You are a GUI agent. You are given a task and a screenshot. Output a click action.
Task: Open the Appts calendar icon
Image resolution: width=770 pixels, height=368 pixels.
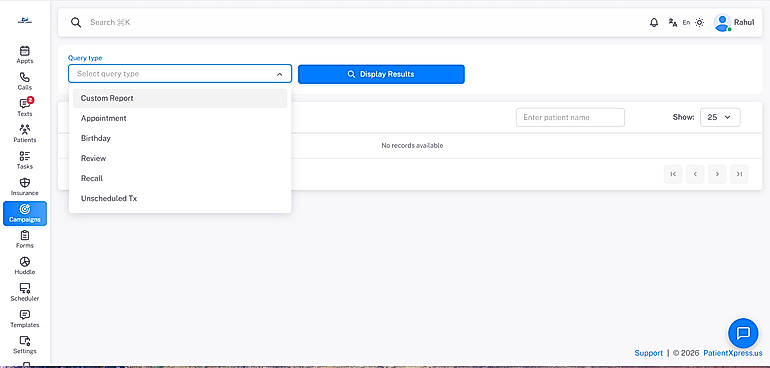pyautogui.click(x=25, y=51)
